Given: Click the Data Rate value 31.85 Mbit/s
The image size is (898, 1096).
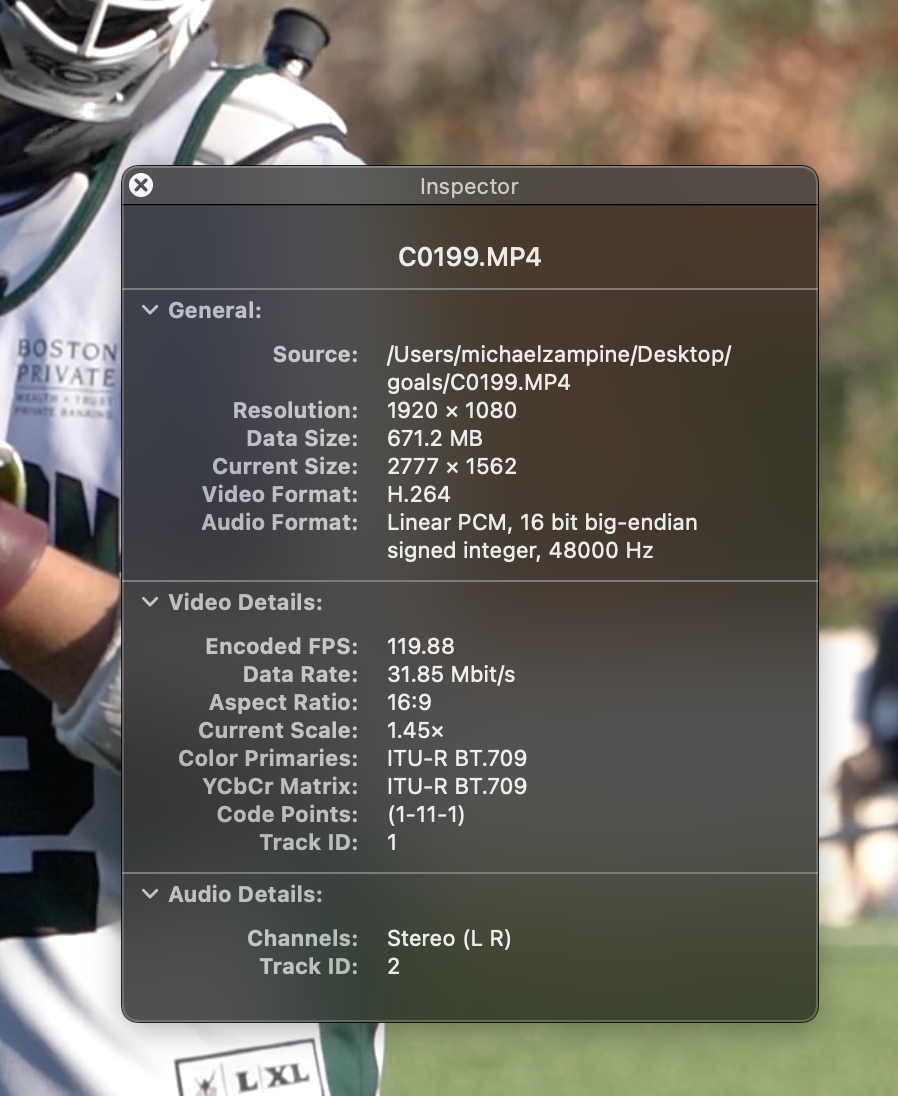Looking at the screenshot, I should (x=451, y=674).
